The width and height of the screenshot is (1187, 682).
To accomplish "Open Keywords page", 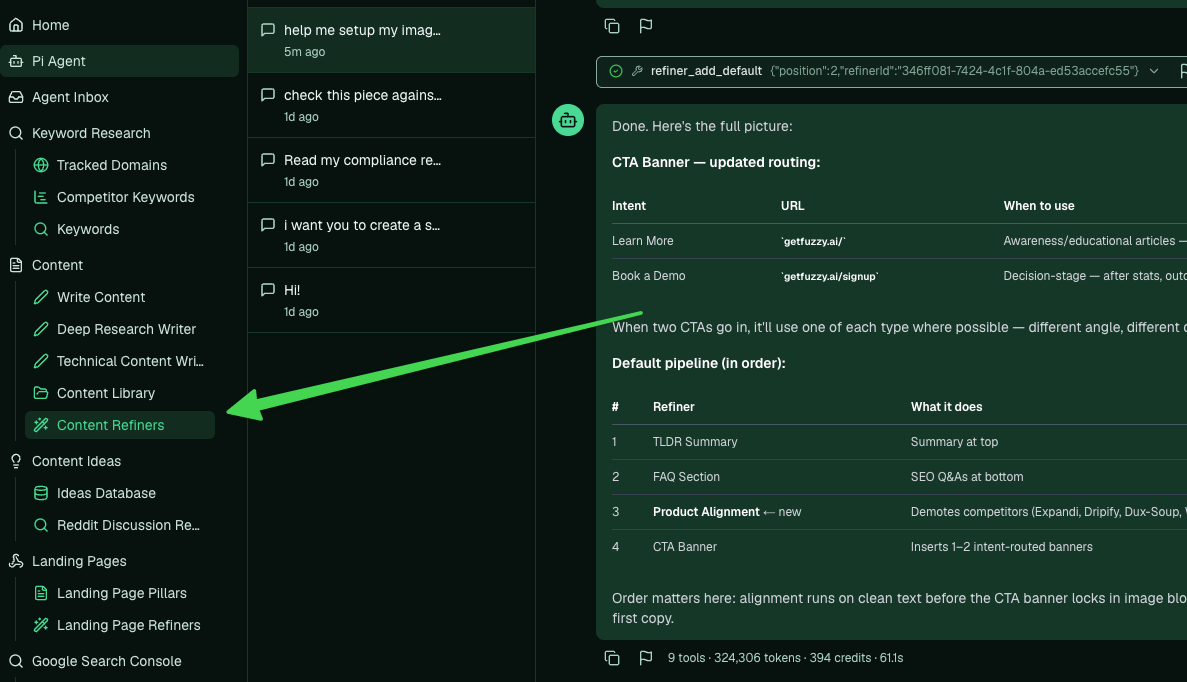I will click(88, 229).
